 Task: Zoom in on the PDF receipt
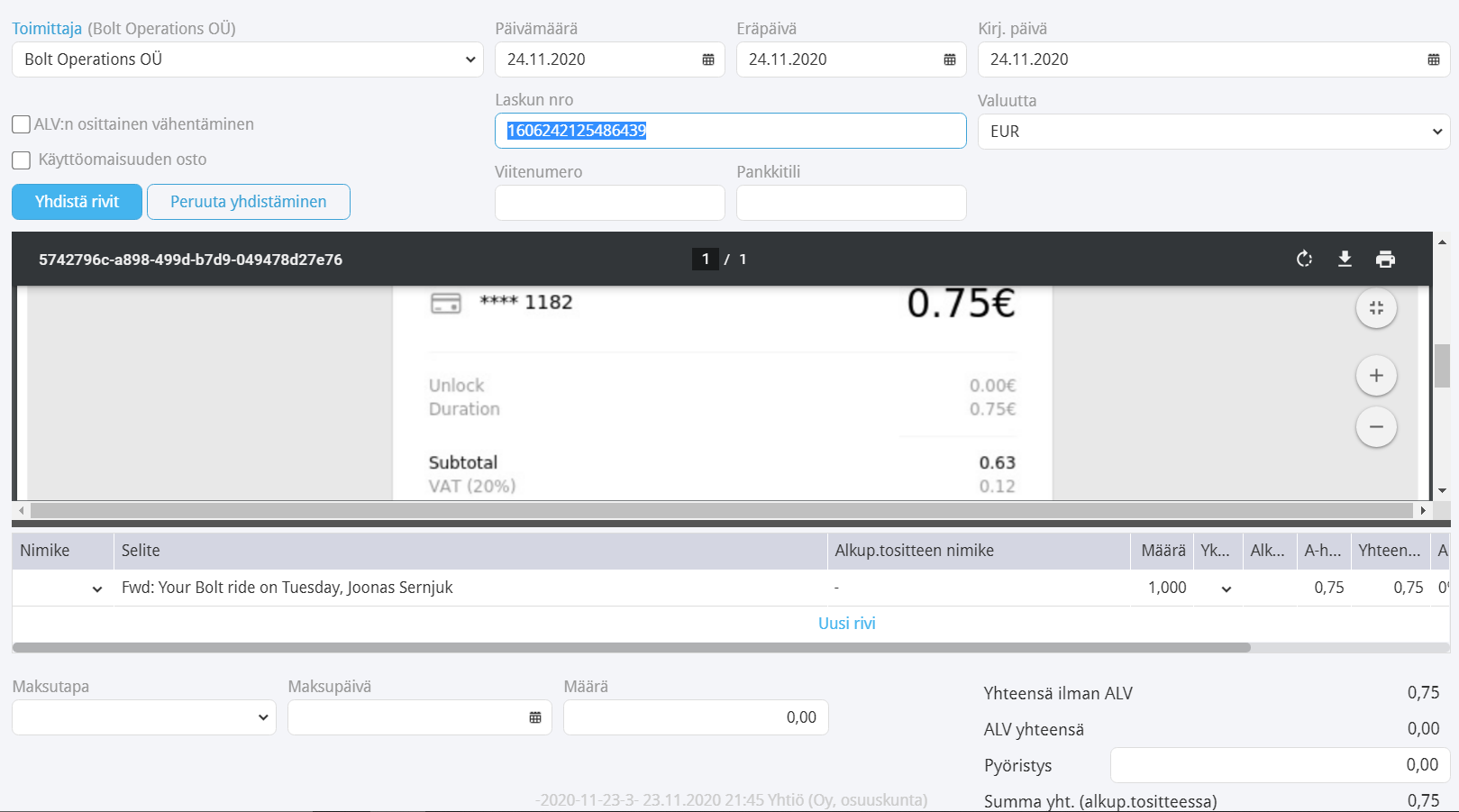(1376, 376)
